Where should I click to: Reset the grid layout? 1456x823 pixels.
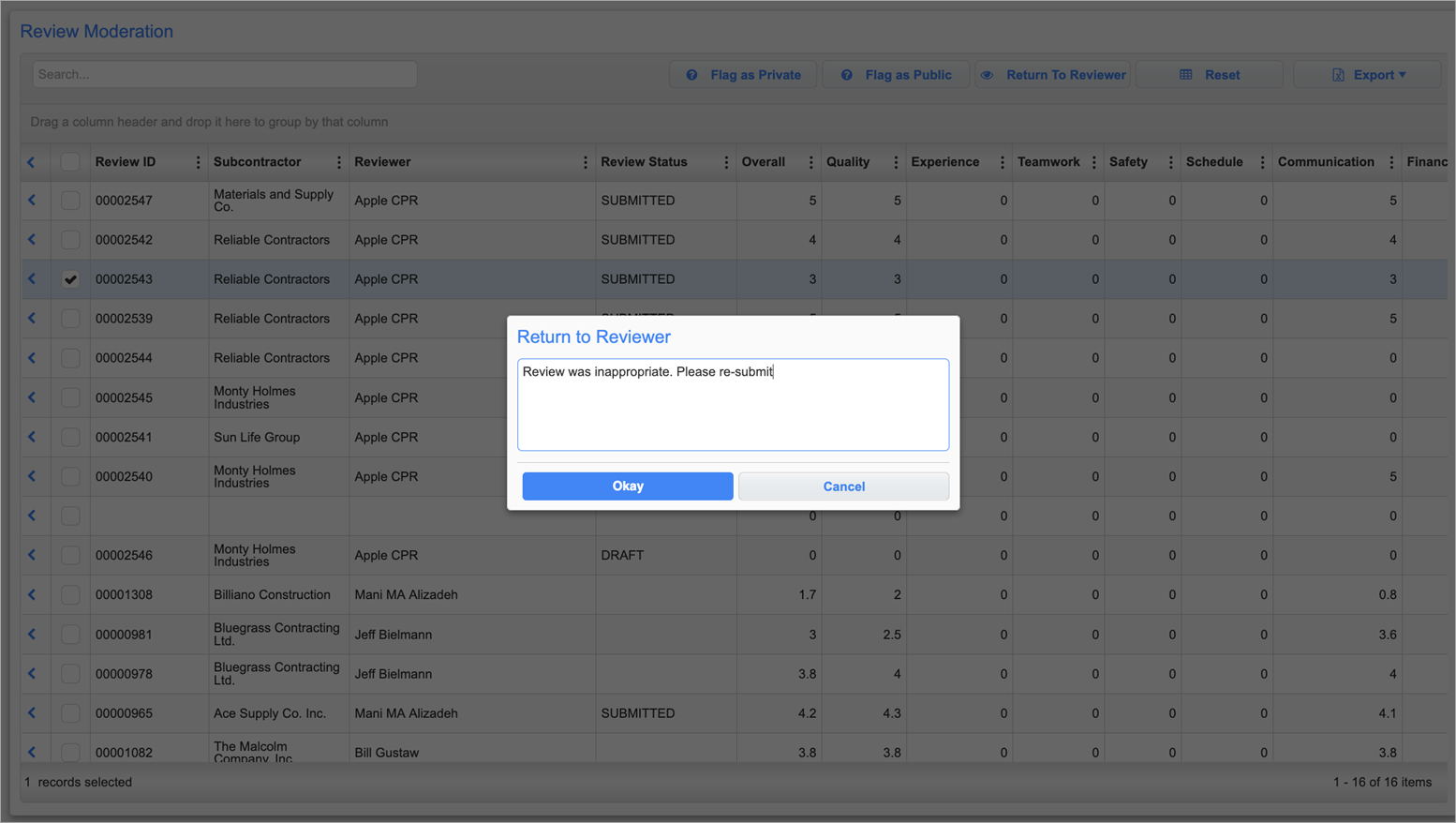tap(1210, 75)
